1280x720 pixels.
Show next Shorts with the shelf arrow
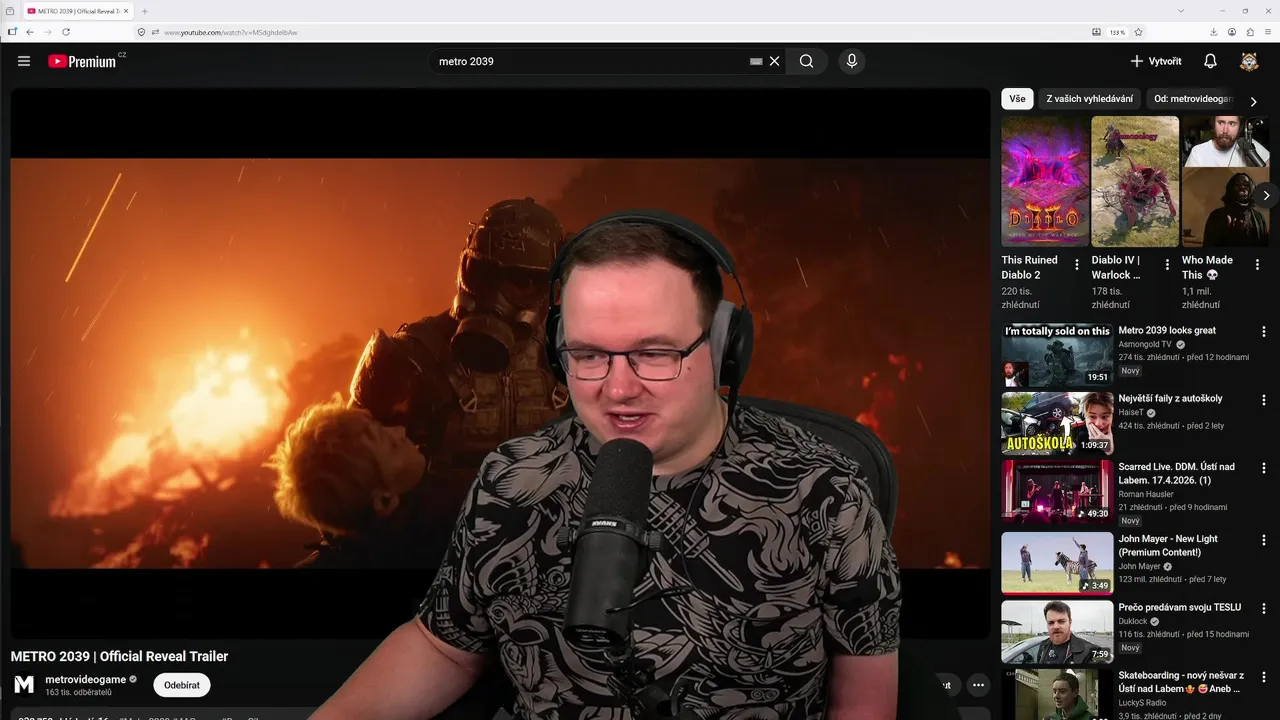pos(1266,195)
